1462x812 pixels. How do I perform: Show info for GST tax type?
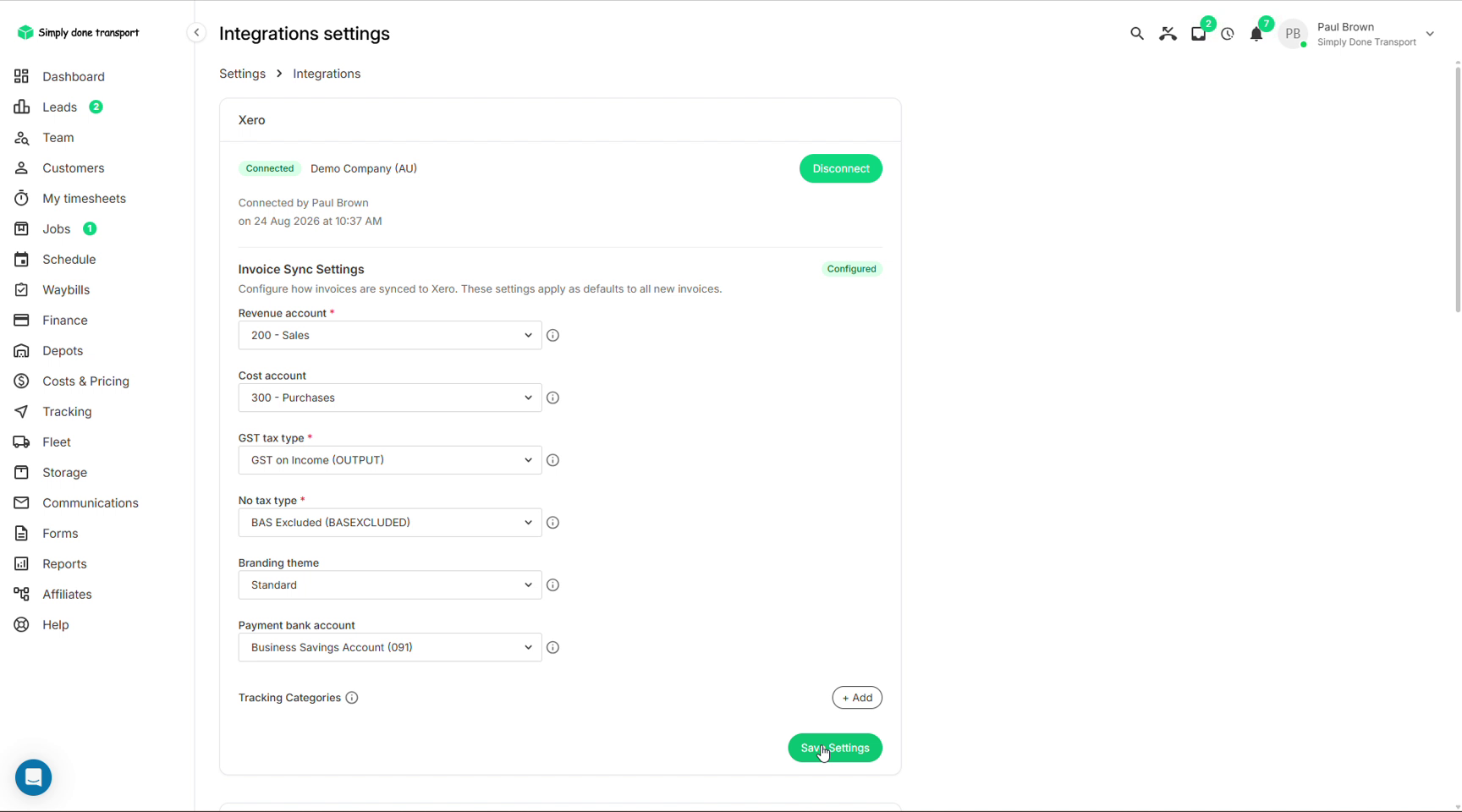552,460
